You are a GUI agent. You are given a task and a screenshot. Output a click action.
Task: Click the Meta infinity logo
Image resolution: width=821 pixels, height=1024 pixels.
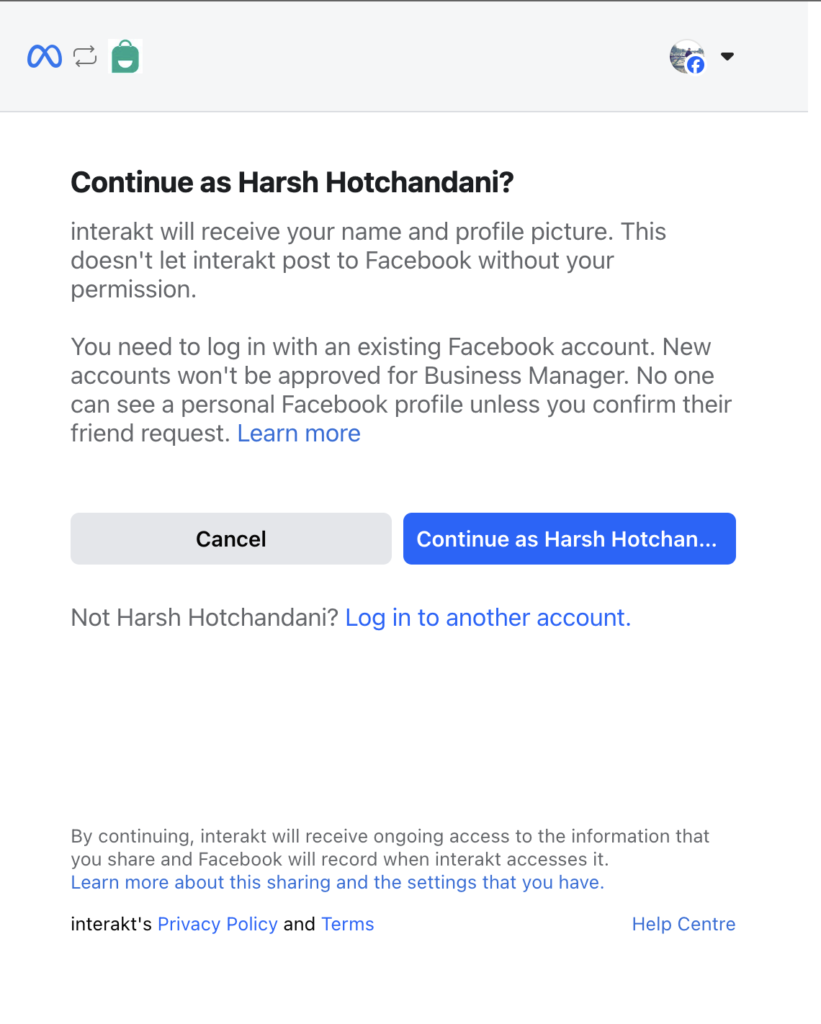(x=44, y=57)
